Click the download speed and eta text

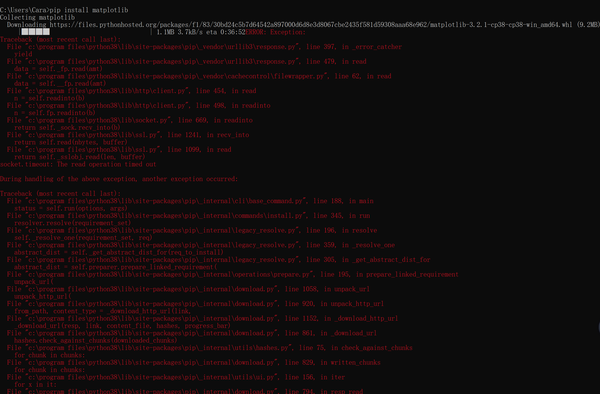click(x=201, y=32)
